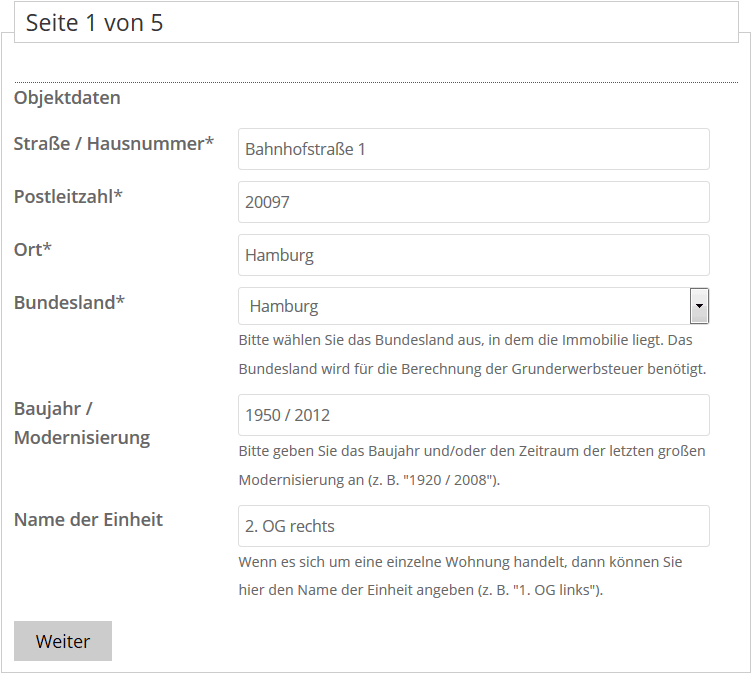Click the 'Seite 1 von 5' header
The width and height of the screenshot is (752, 674).
(94, 23)
